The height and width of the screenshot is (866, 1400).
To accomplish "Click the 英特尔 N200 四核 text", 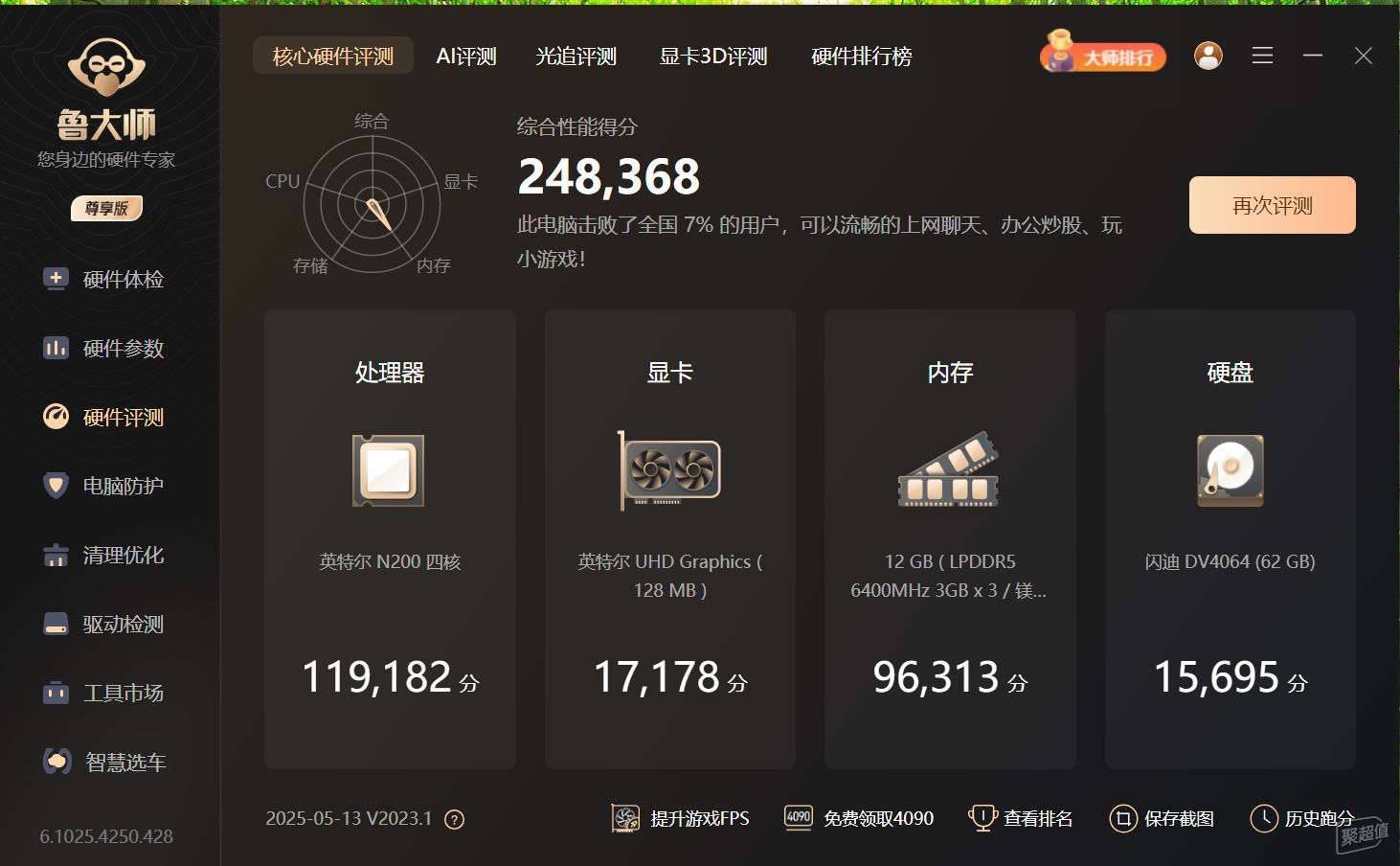I will 390,562.
